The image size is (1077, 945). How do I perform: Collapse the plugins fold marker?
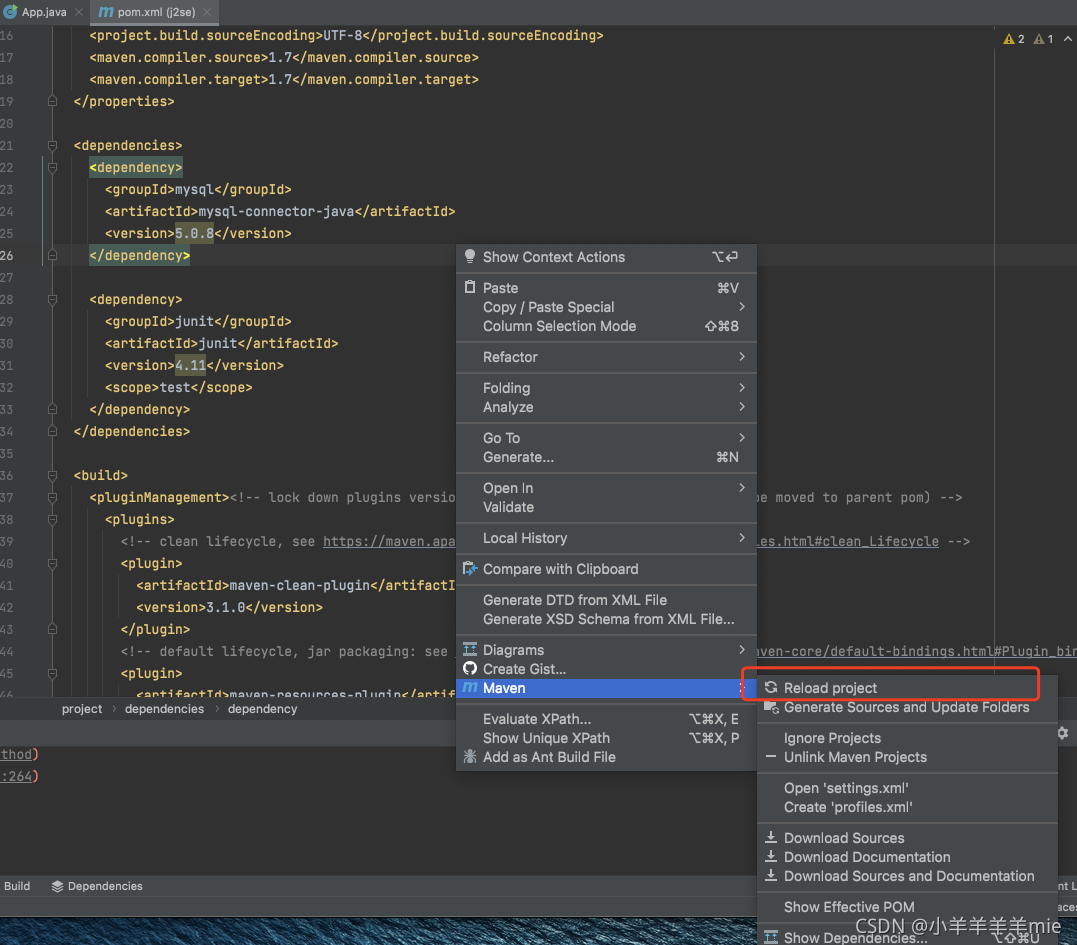[x=52, y=519]
